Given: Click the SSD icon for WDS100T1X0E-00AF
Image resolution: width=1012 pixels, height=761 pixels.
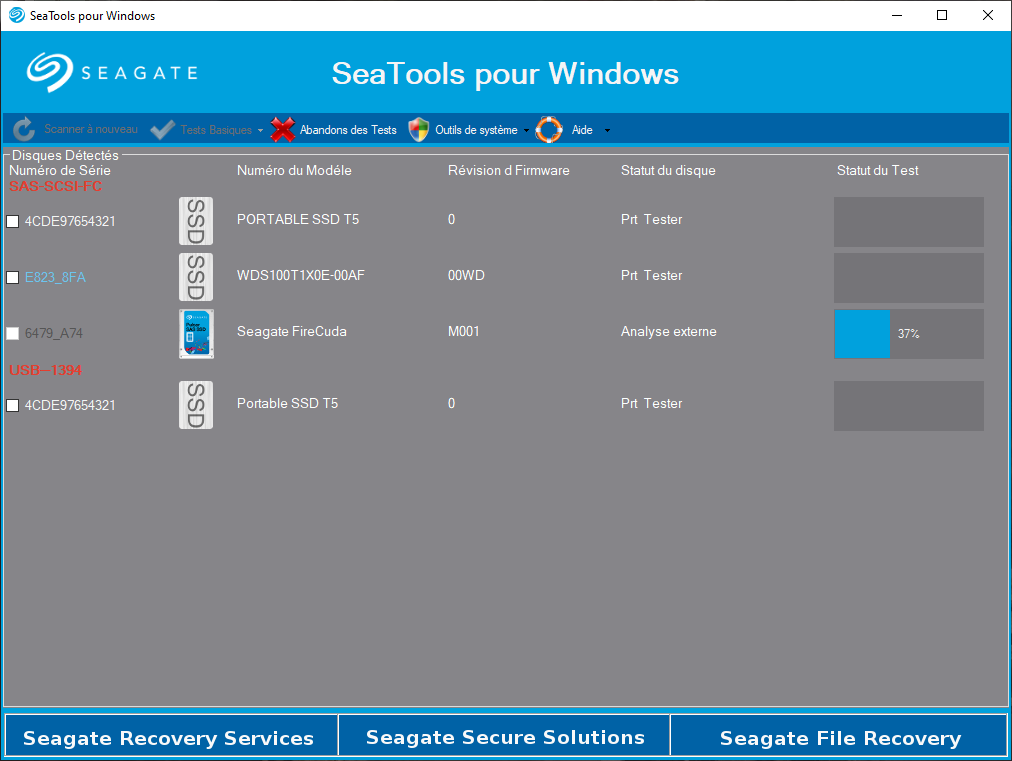Looking at the screenshot, I should (196, 277).
